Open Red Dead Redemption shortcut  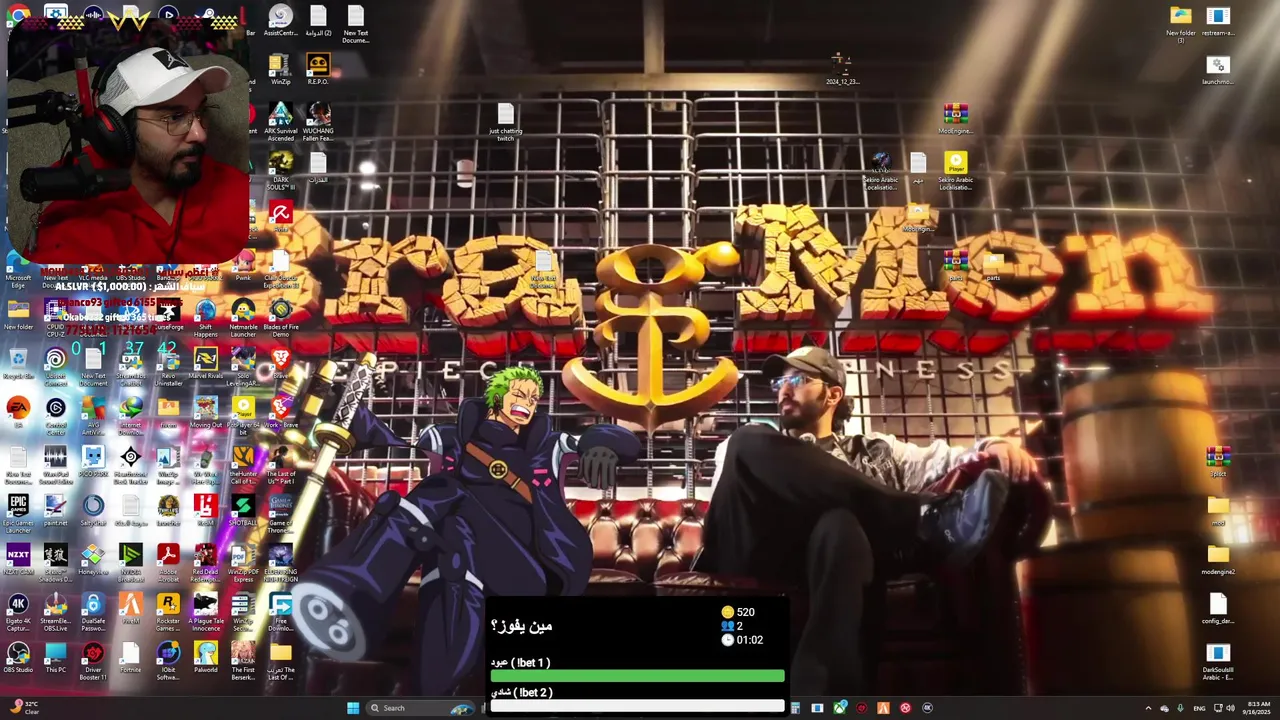pyautogui.click(x=206, y=562)
